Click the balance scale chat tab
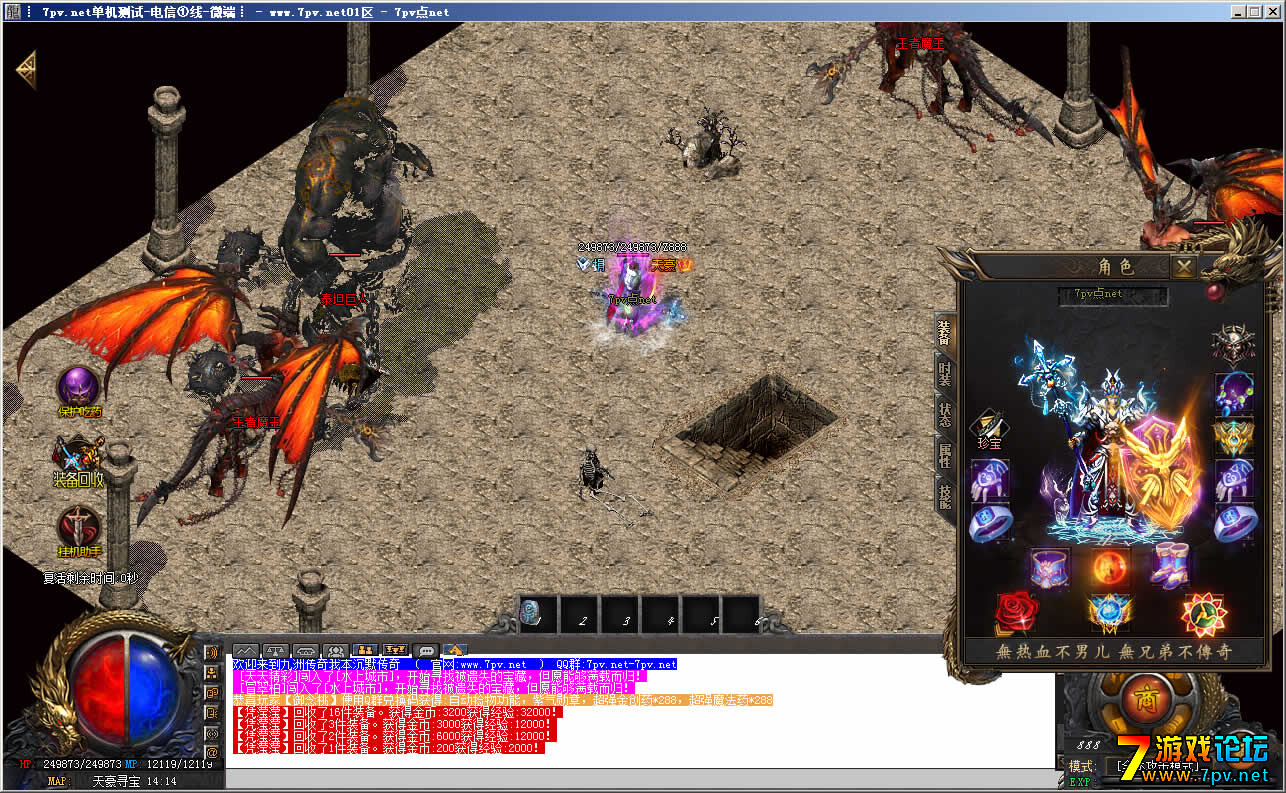 (x=276, y=650)
